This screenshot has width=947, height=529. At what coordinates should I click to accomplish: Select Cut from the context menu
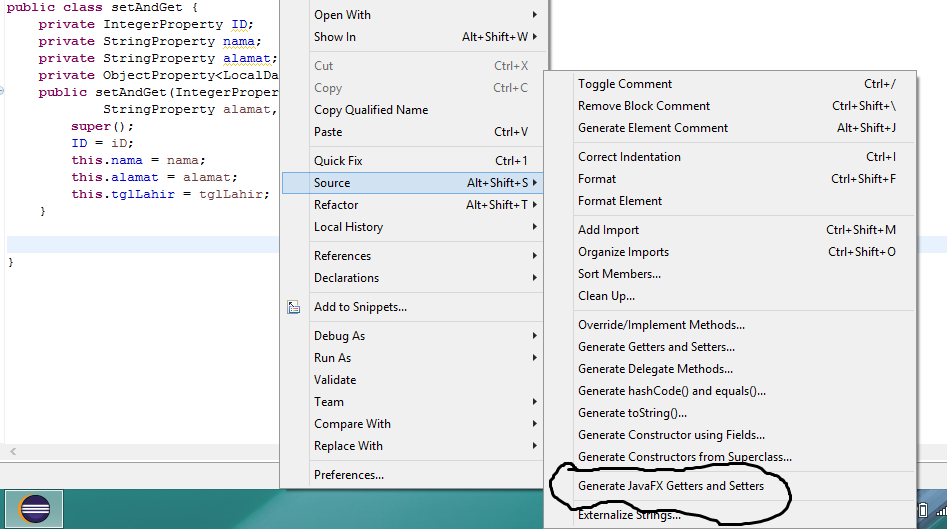tap(414, 66)
